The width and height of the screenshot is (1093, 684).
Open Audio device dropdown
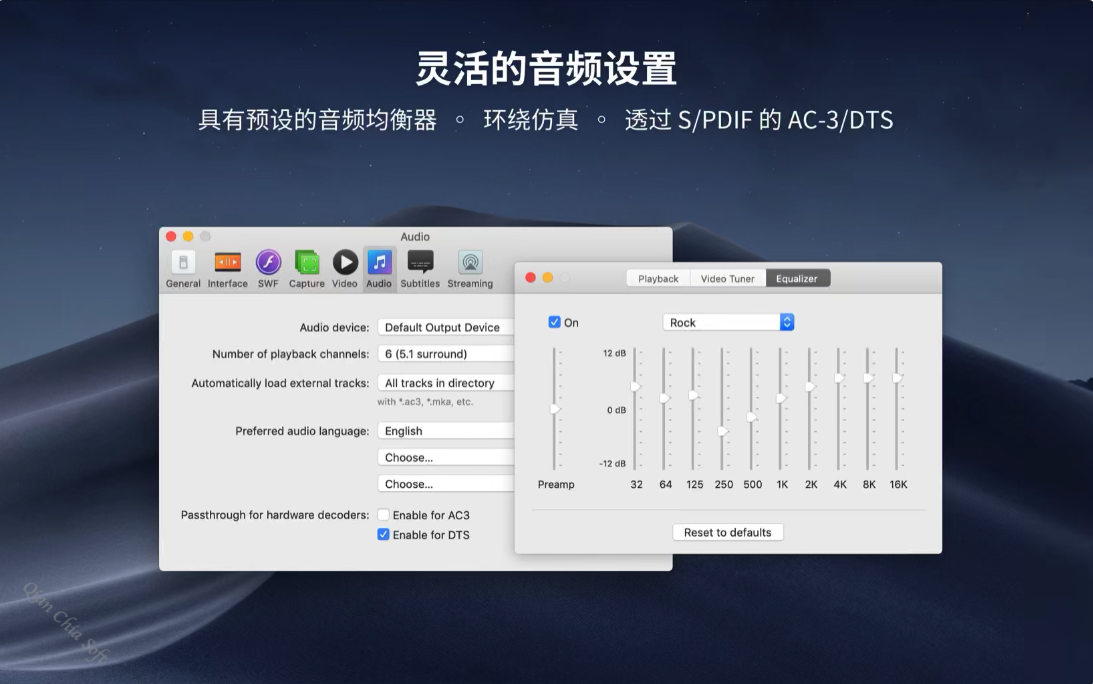(446, 327)
